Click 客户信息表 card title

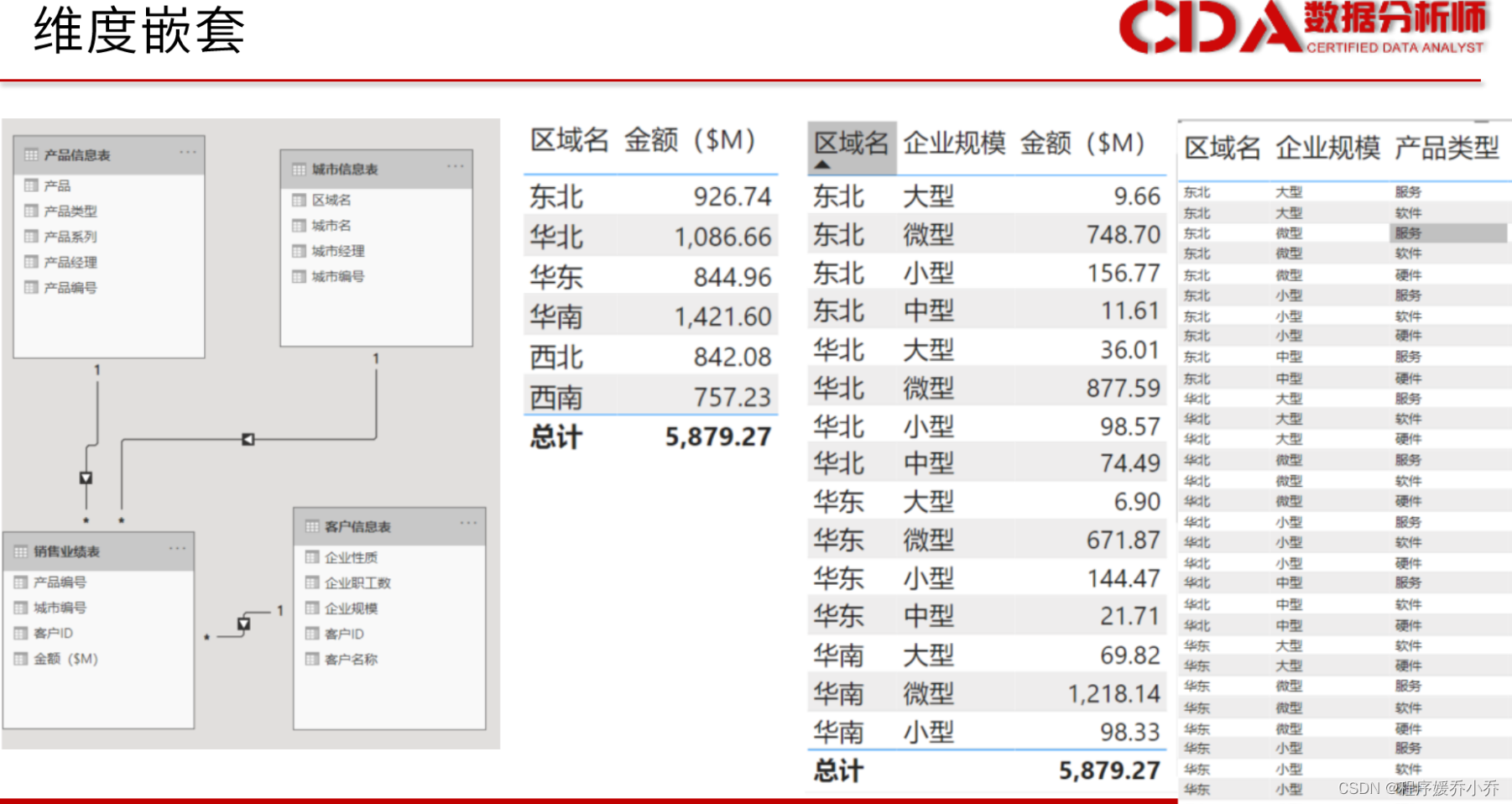(x=357, y=527)
